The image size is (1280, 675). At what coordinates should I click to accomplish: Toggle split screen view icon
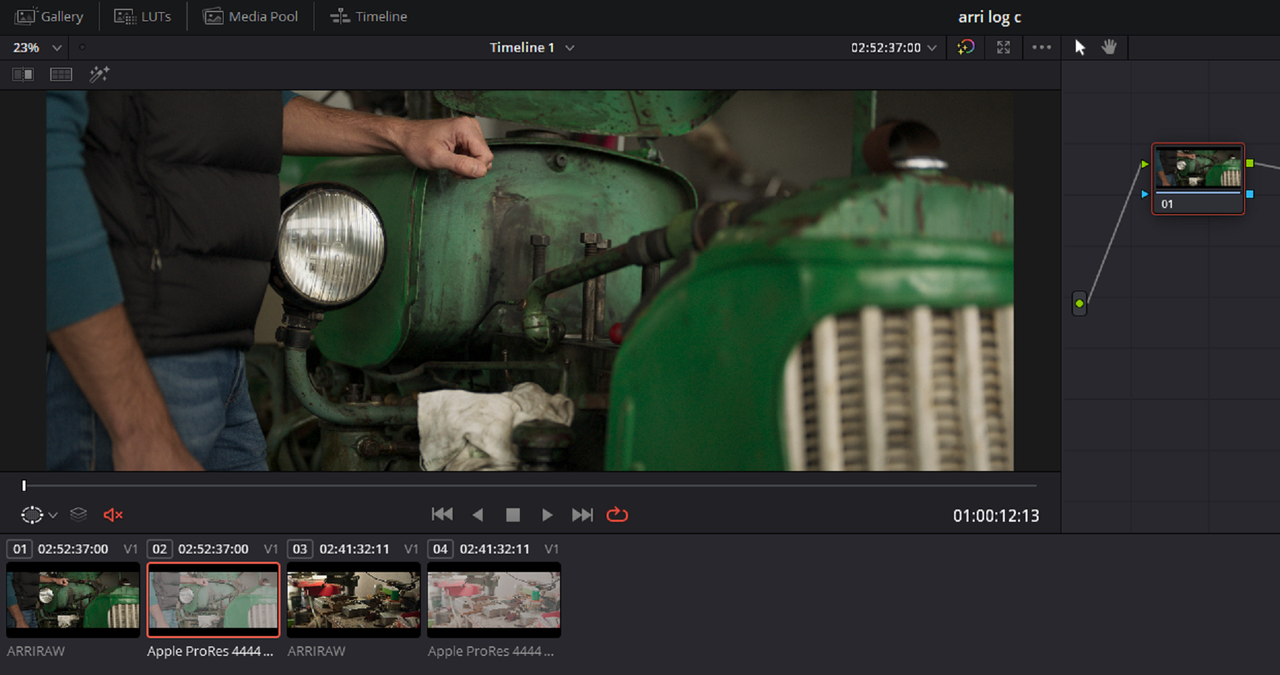[x=61, y=74]
